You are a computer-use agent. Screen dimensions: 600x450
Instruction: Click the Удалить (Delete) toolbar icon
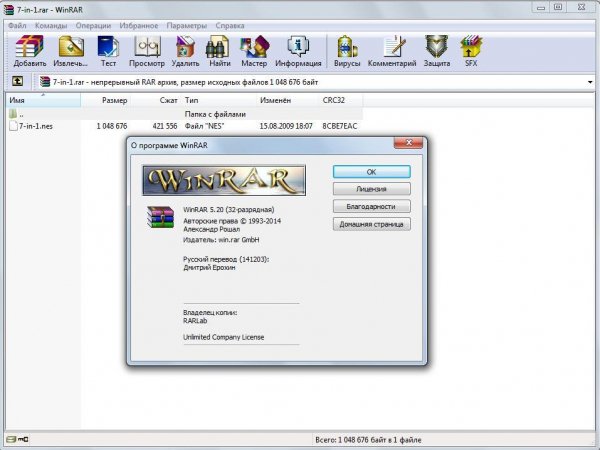tap(185, 51)
